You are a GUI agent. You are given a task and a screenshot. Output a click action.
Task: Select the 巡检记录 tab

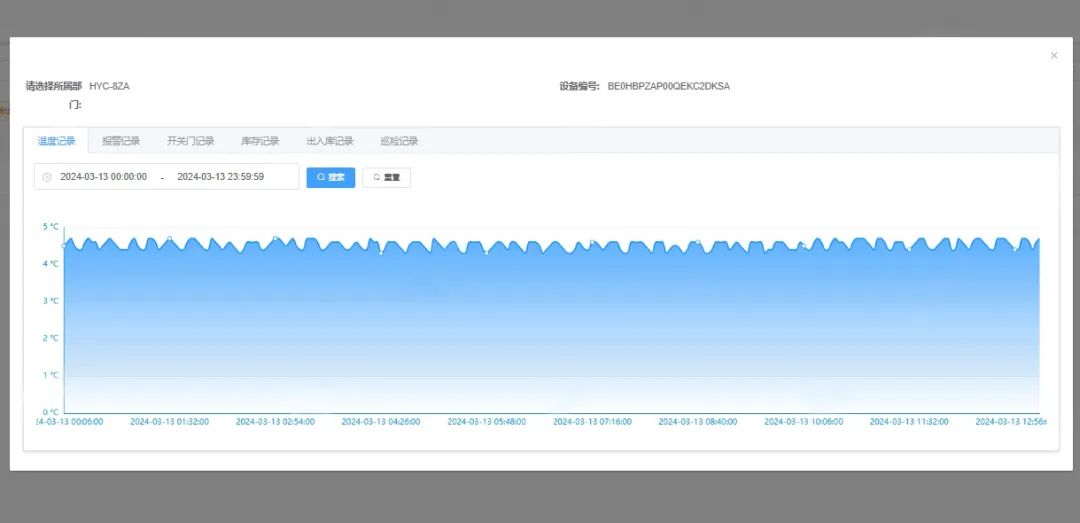399,141
